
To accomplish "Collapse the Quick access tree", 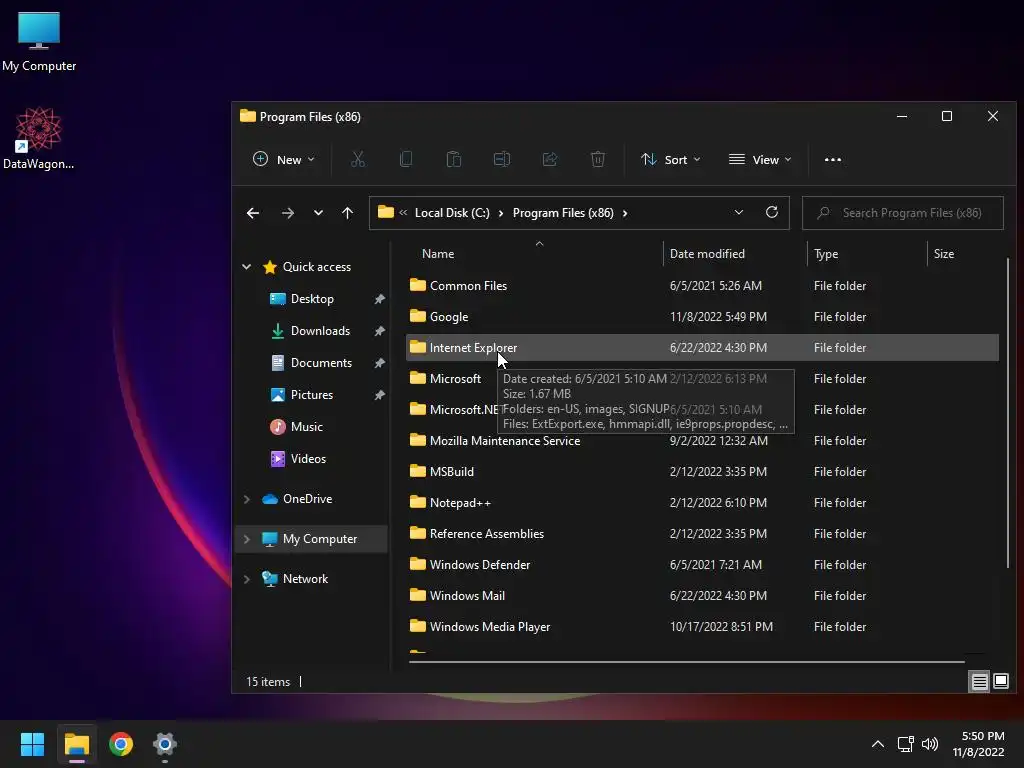I will tap(247, 266).
